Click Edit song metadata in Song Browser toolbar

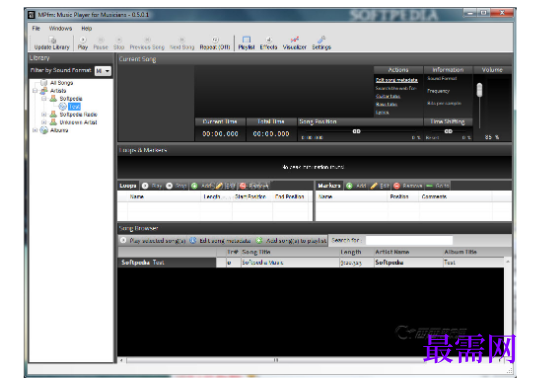(220, 240)
